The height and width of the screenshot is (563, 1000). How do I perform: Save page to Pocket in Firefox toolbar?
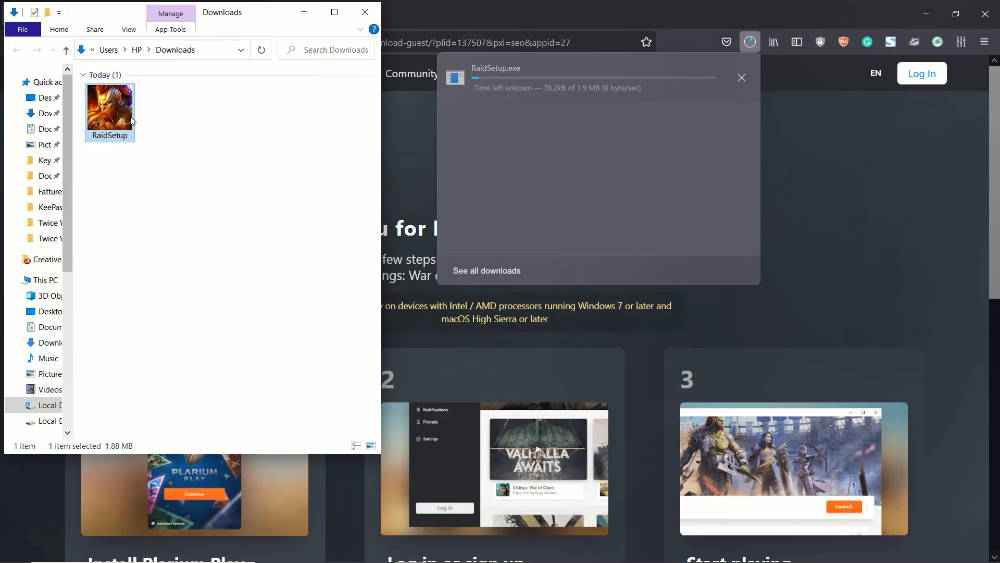[x=726, y=42]
